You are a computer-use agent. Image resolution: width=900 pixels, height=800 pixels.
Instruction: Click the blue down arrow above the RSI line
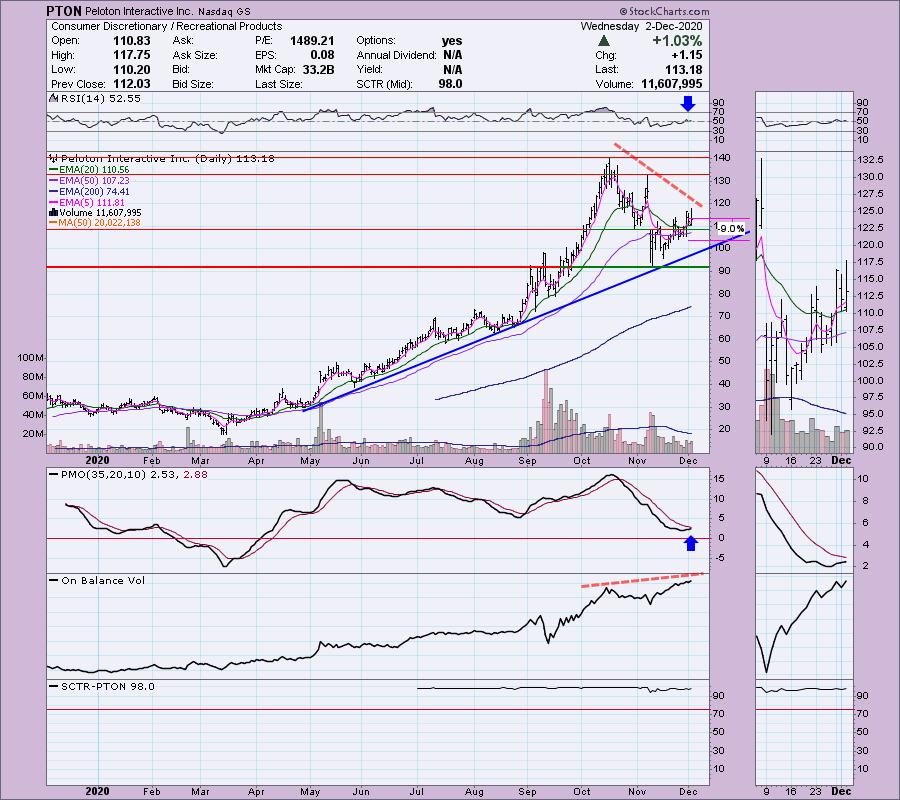[x=688, y=103]
